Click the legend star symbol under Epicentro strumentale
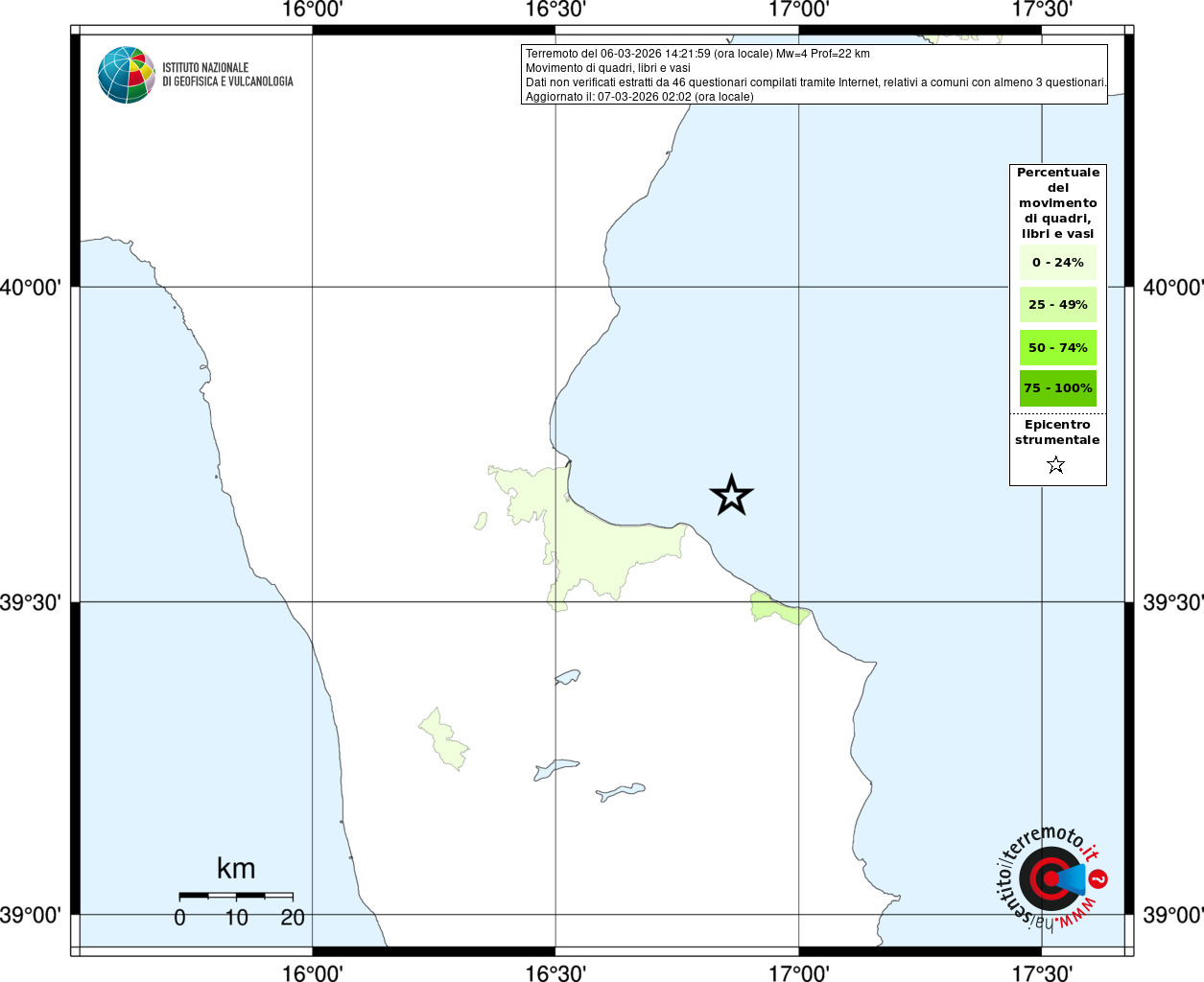Image resolution: width=1204 pixels, height=982 pixels. 1056,465
